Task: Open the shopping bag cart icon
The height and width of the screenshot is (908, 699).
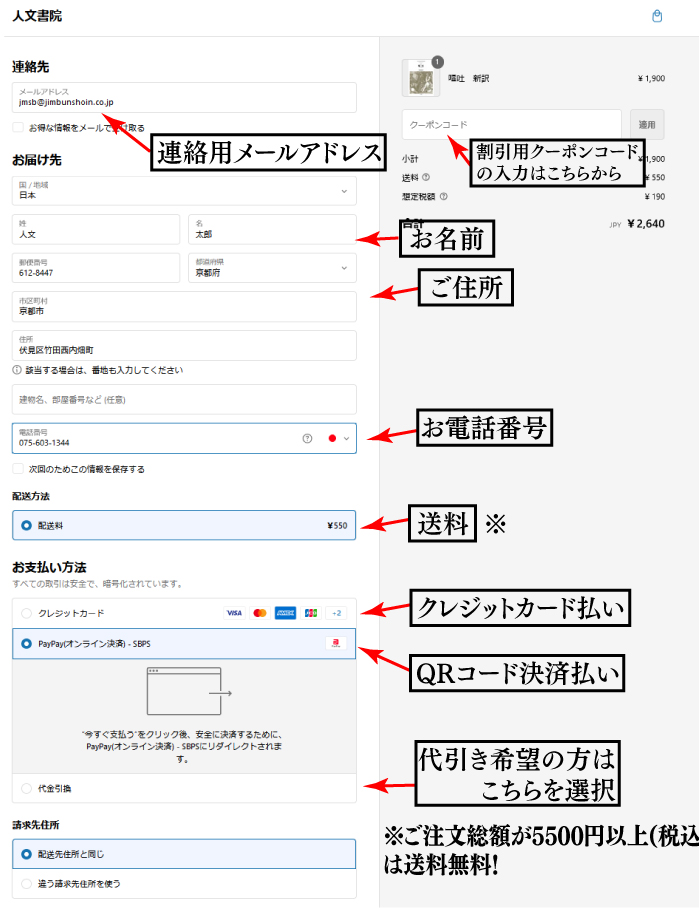Action: click(x=657, y=16)
